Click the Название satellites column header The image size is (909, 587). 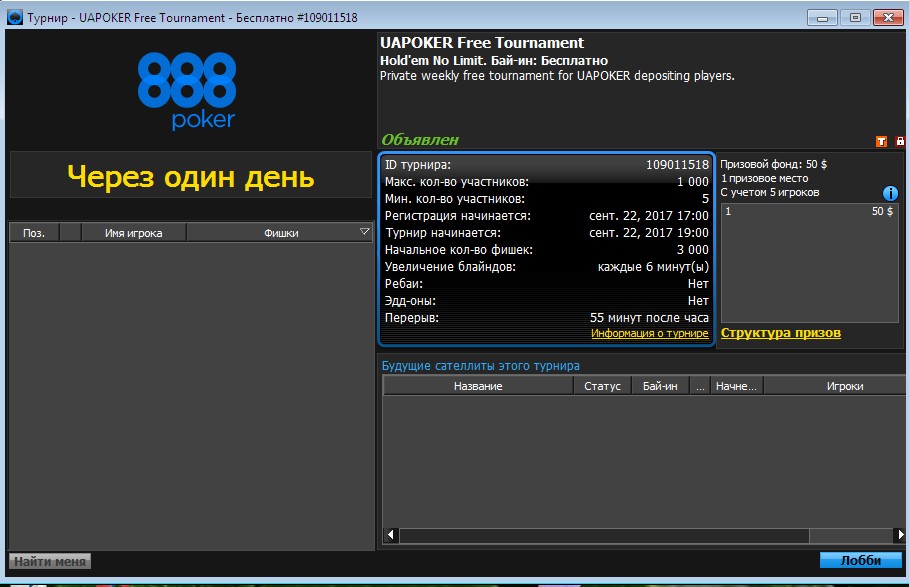coord(478,386)
